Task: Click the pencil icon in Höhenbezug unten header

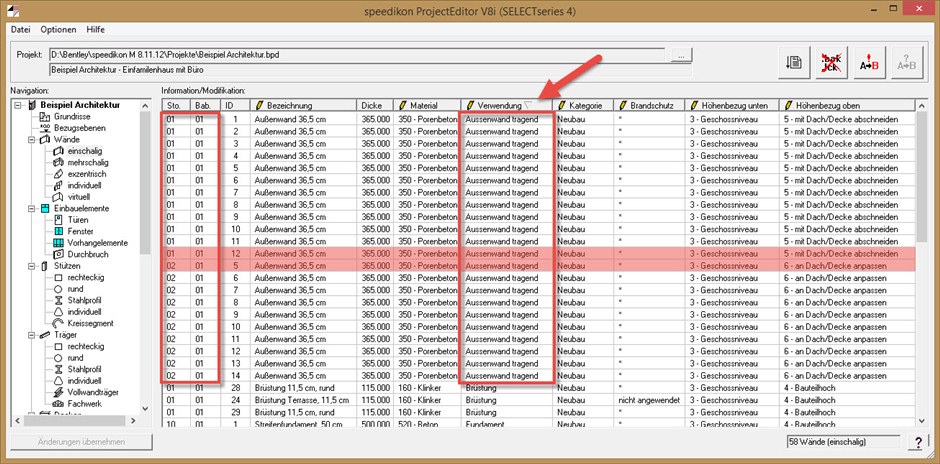Action: pyautogui.click(x=694, y=106)
